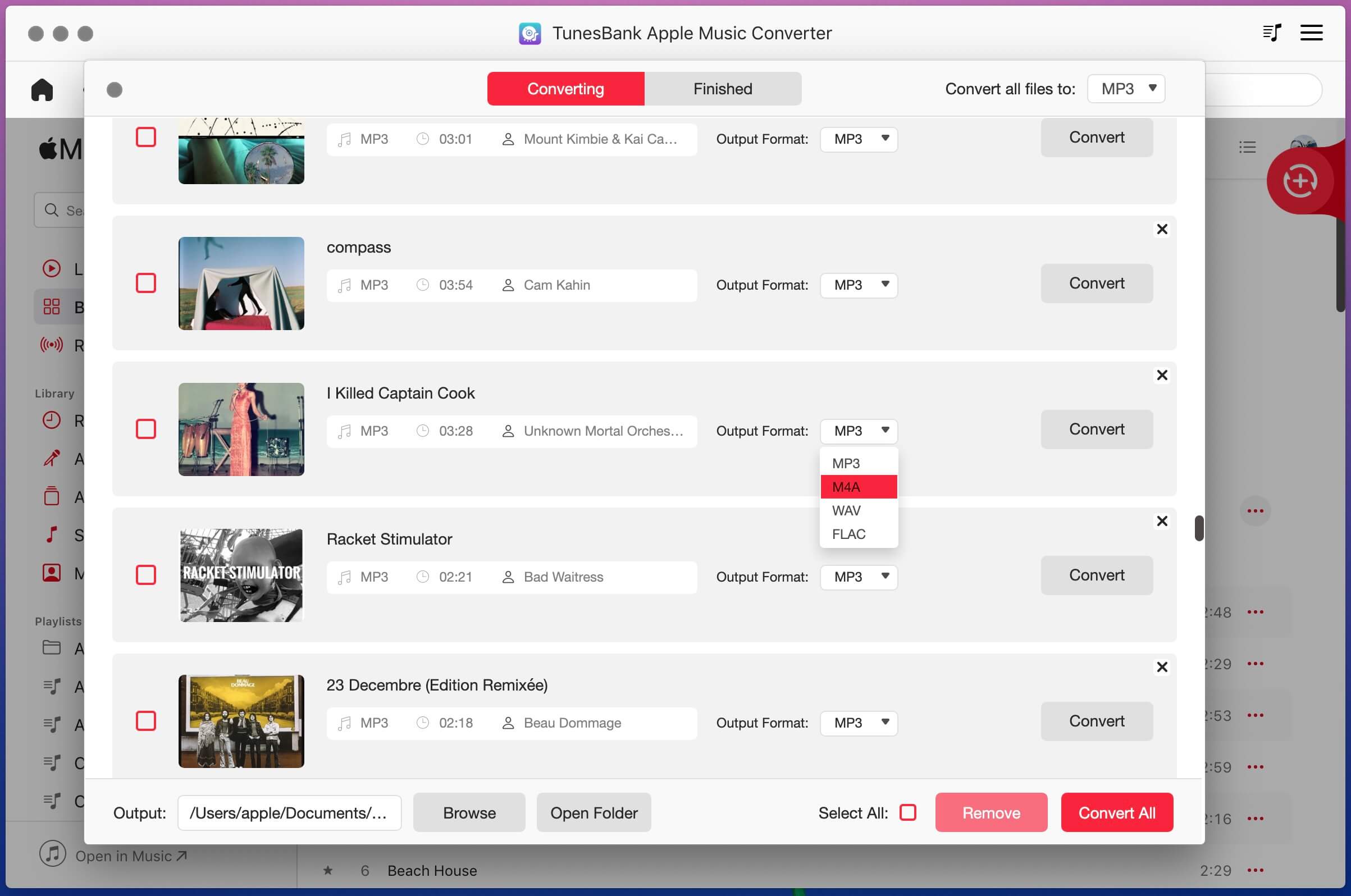Screen dimensions: 1351x896
Task: Click the Recently Added clock icon
Action: click(x=52, y=420)
